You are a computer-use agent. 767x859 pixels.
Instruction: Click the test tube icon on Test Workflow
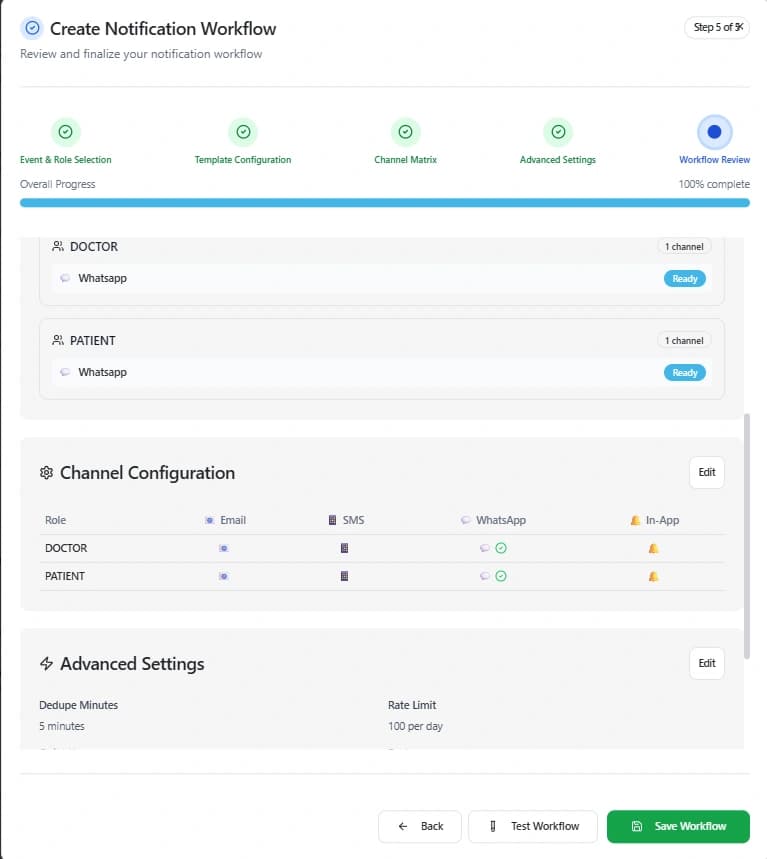tap(493, 826)
